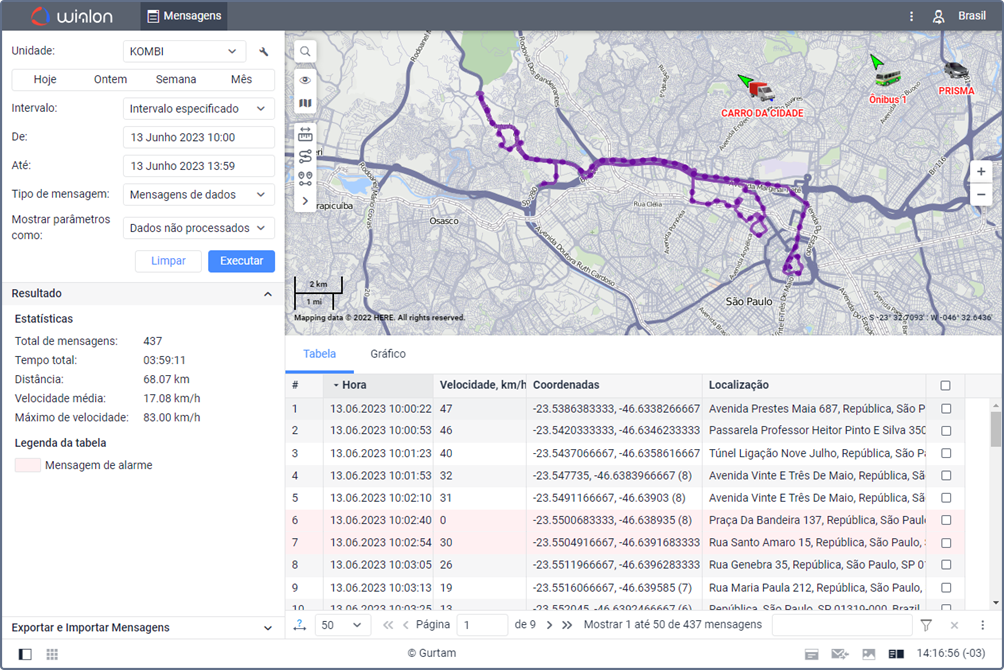Viewport: 1004px width, 670px height.
Task: Click the map search magnifier icon
Action: [x=305, y=51]
